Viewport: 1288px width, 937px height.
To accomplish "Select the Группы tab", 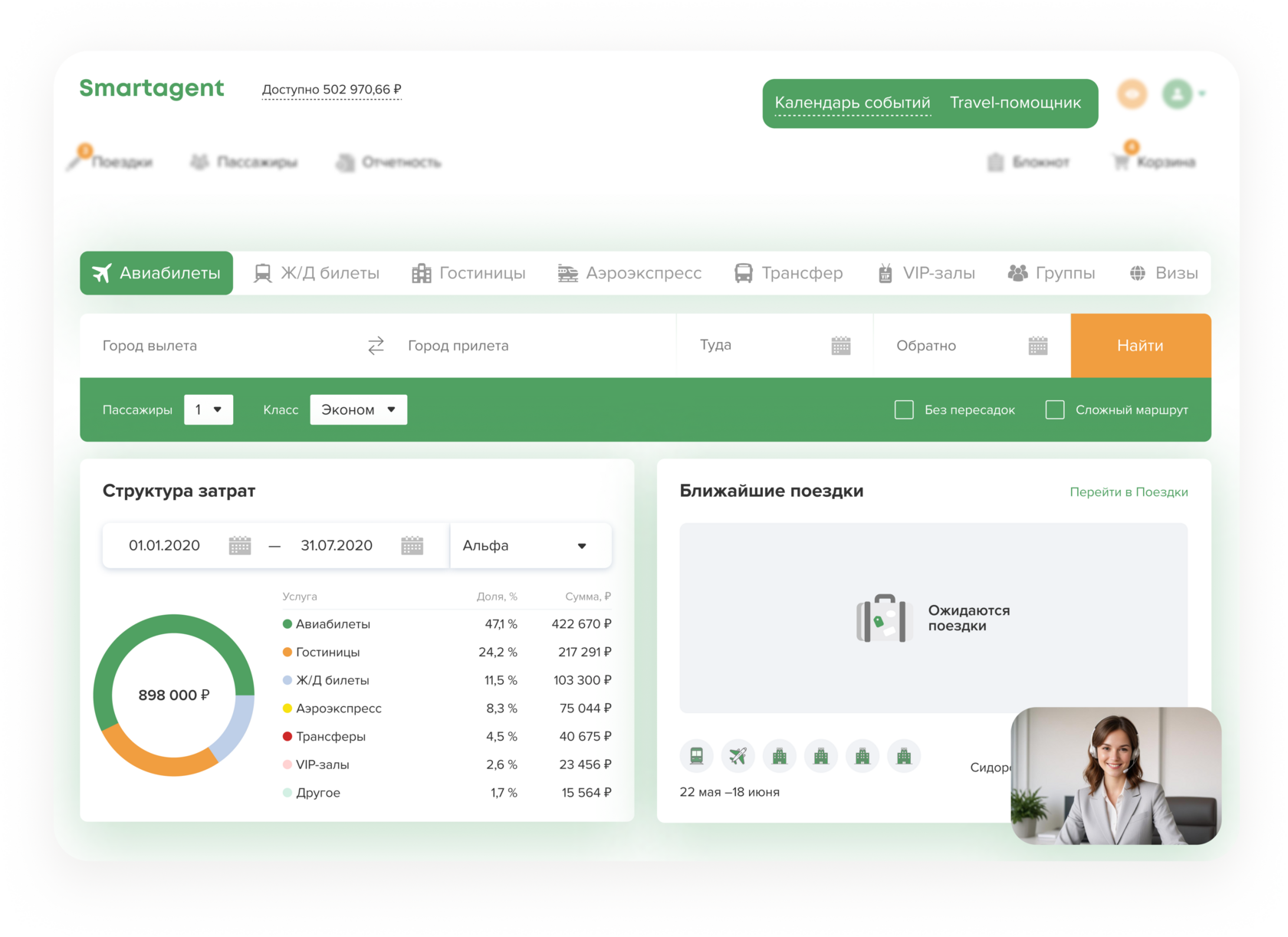I will [x=1051, y=273].
